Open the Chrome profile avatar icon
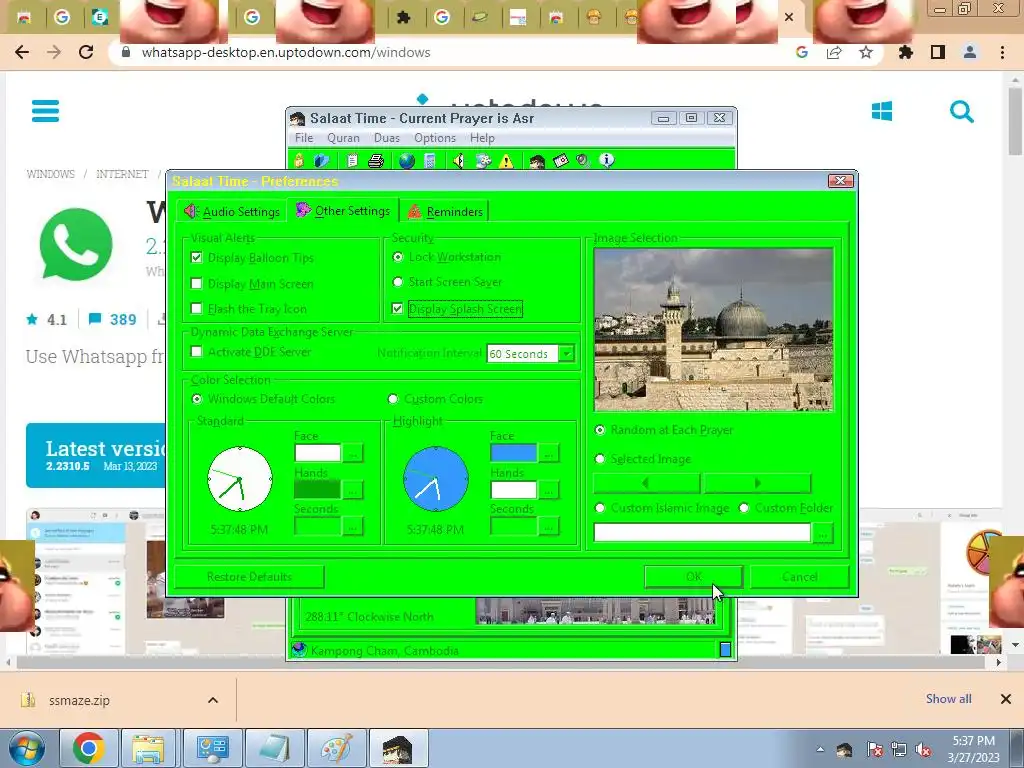 970,52
